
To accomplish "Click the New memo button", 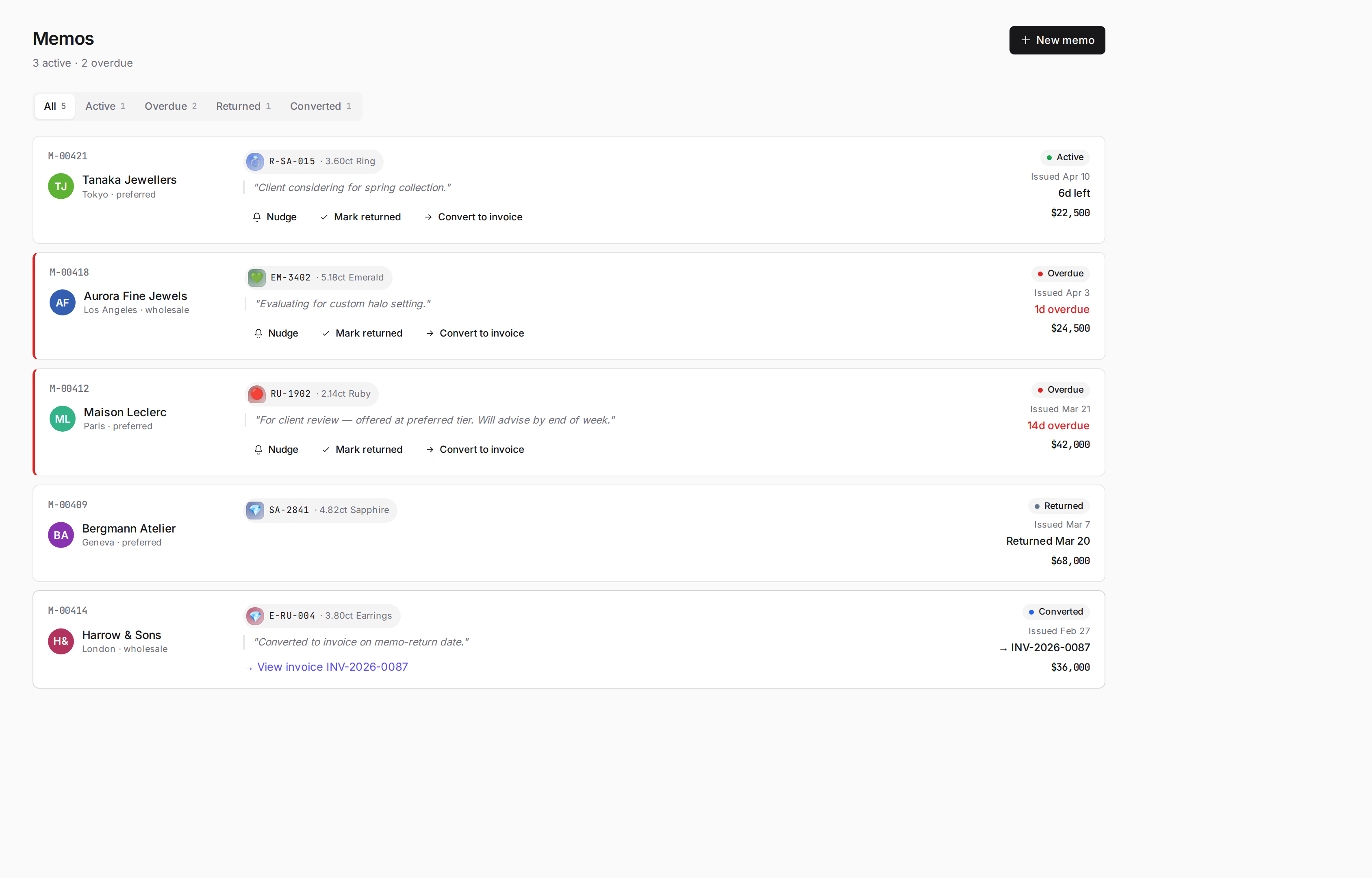I will point(1057,40).
